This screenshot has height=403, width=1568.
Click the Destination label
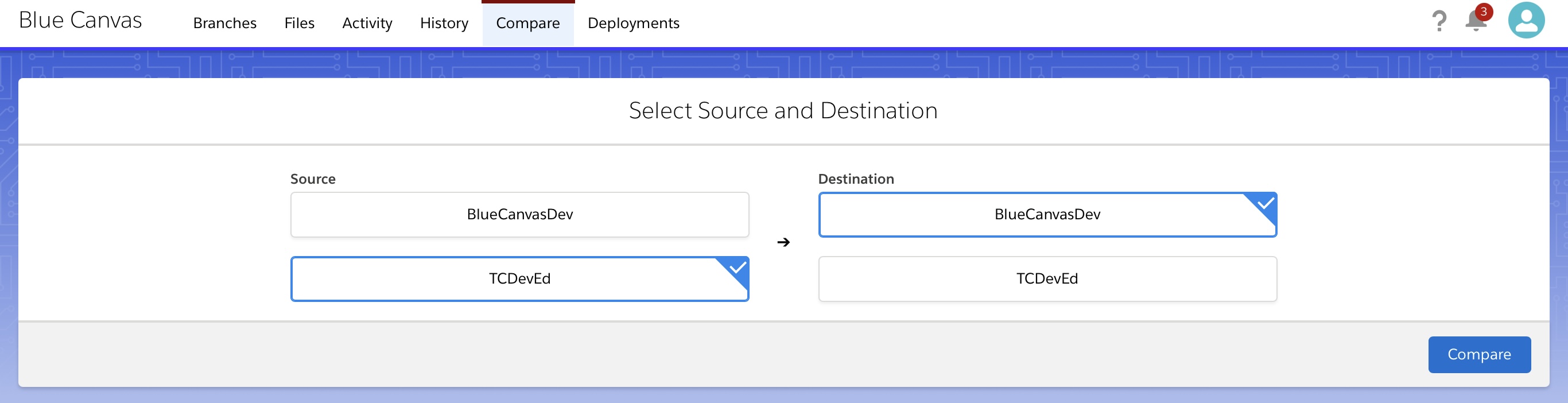point(856,179)
